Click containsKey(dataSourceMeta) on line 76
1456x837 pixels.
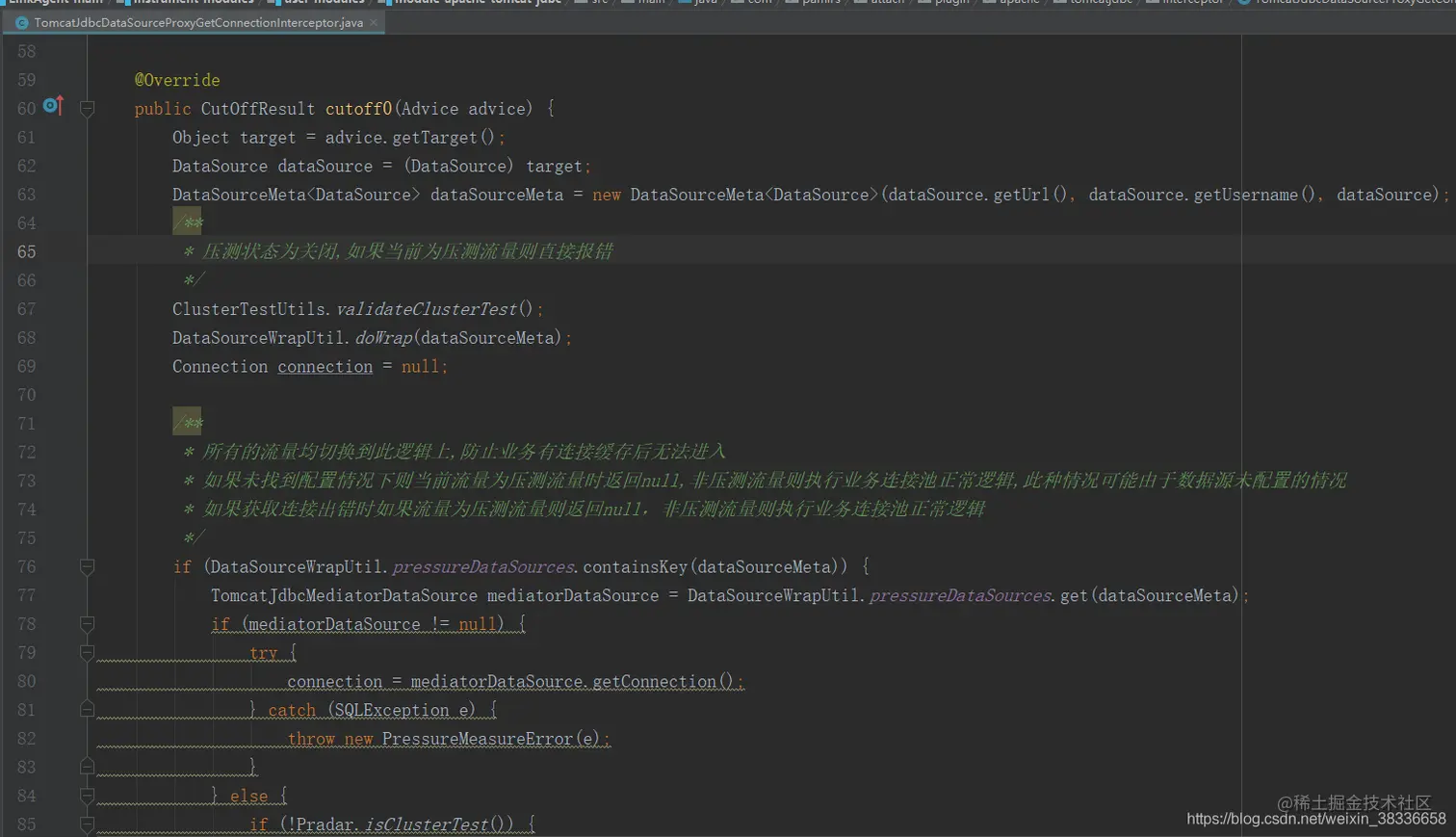pyautogui.click(x=715, y=567)
